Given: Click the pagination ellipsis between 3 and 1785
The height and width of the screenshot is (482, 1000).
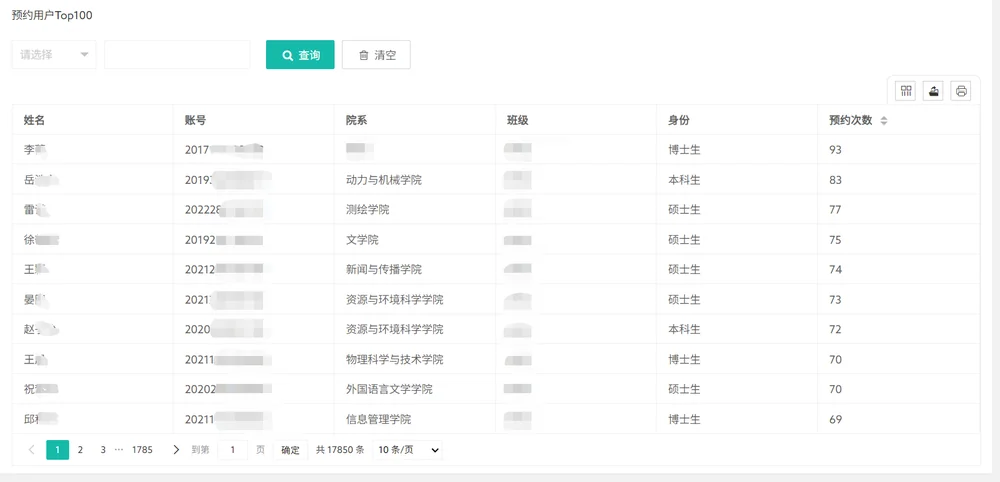Looking at the screenshot, I should click(x=119, y=449).
